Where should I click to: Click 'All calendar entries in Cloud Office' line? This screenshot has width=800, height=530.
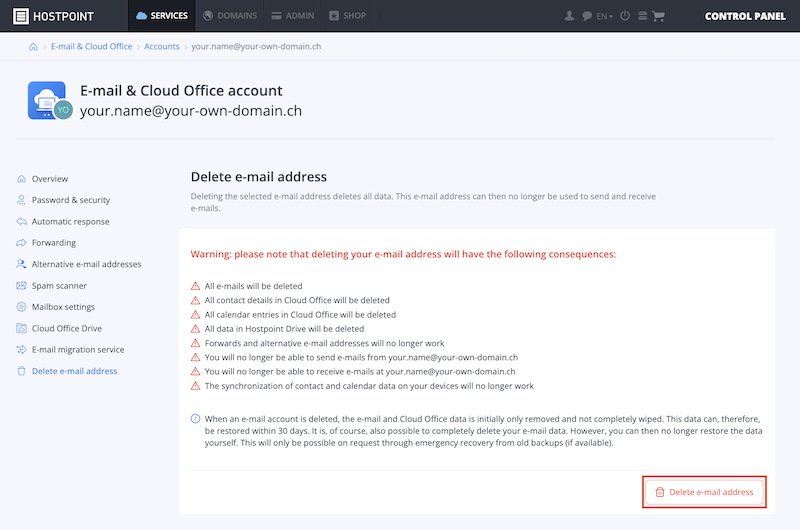click(300, 315)
